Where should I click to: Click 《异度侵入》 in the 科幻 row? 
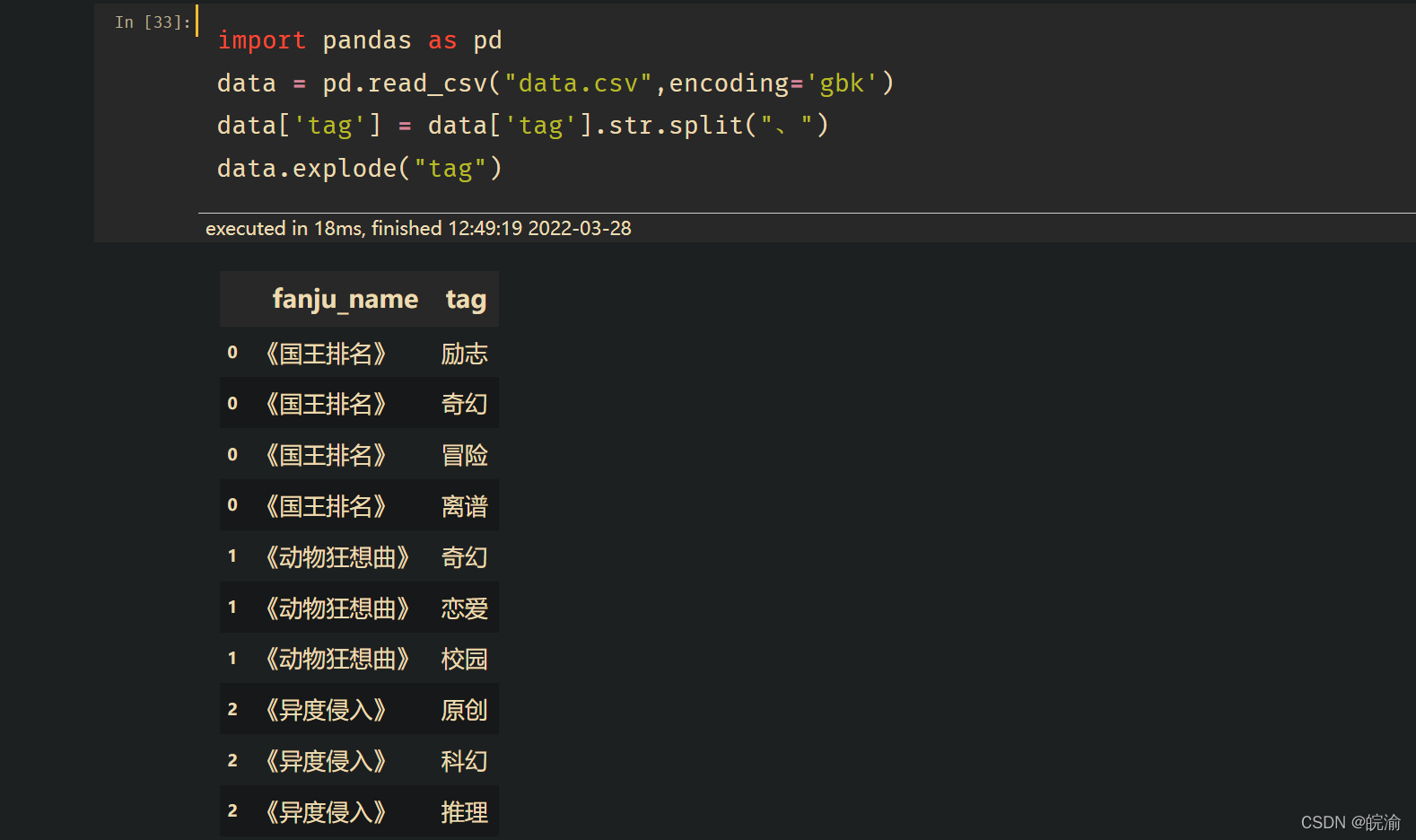(326, 761)
